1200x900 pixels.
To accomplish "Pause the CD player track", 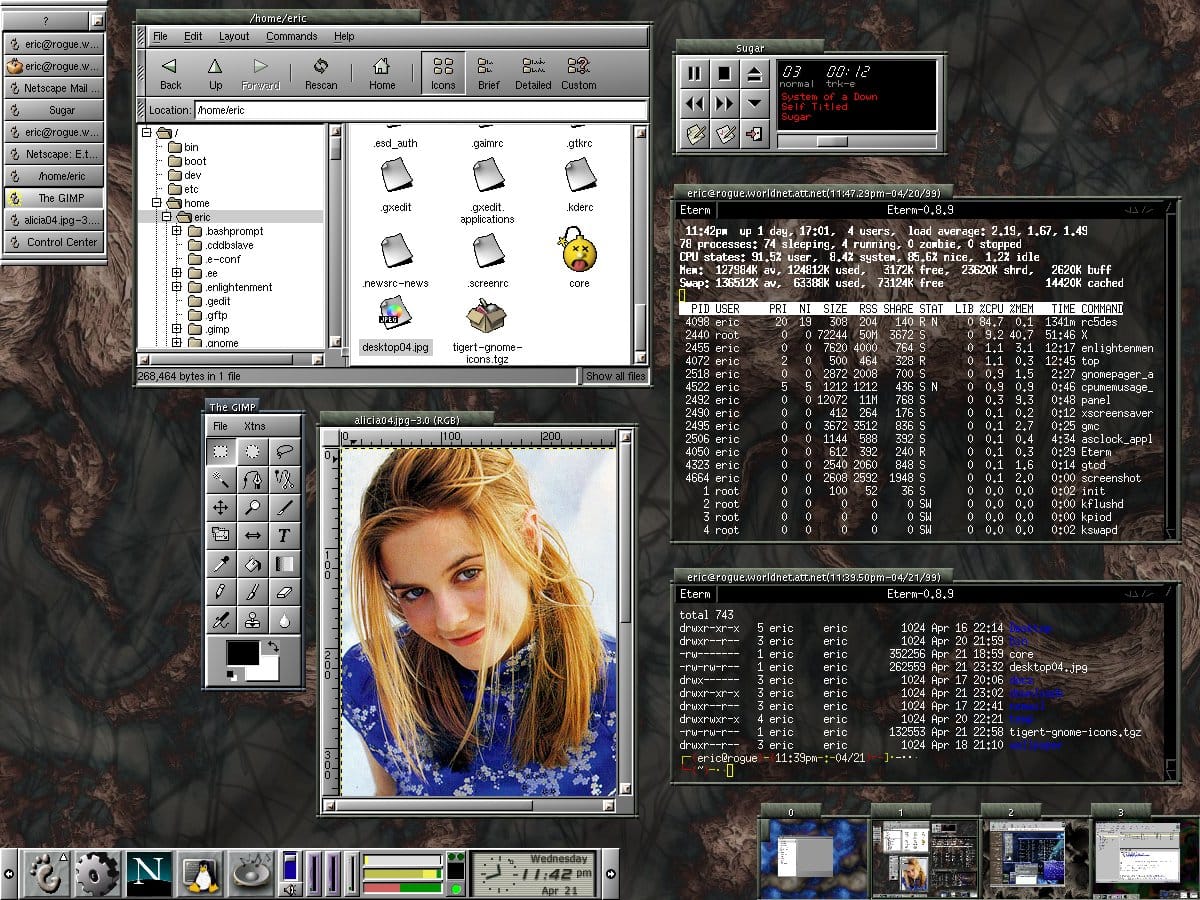I will [693, 73].
